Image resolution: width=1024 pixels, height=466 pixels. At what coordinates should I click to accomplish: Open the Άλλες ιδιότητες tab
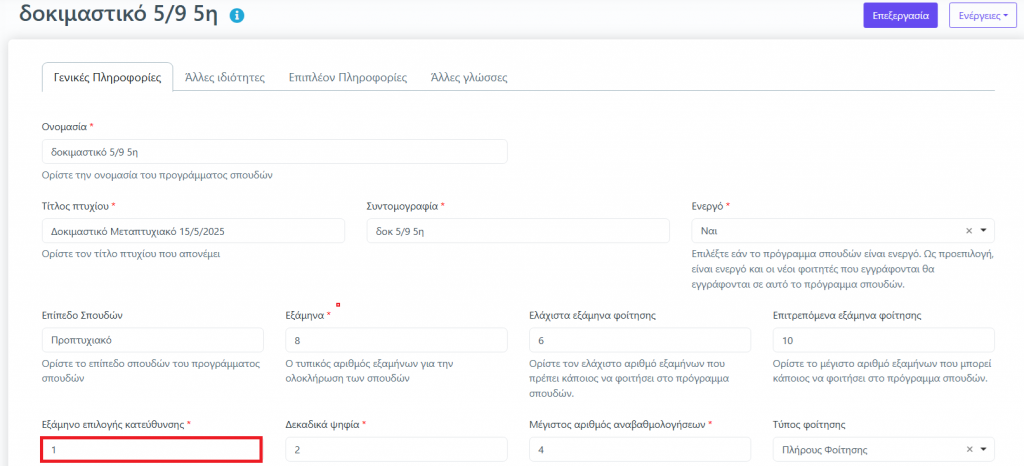pos(225,77)
